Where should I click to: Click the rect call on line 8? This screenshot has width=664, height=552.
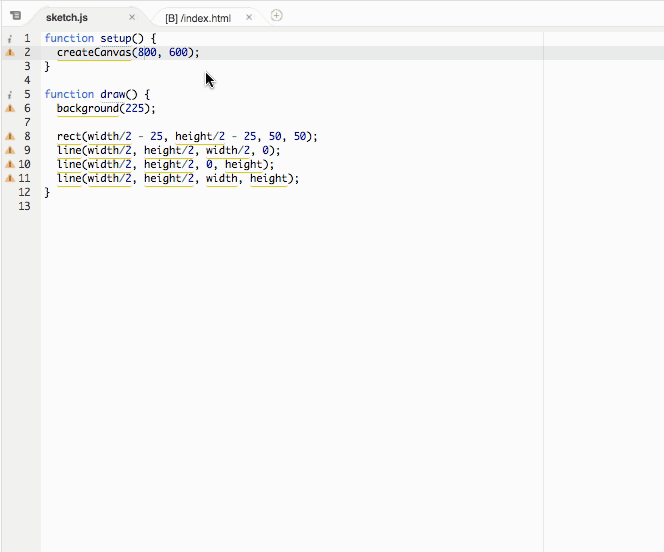pos(69,136)
